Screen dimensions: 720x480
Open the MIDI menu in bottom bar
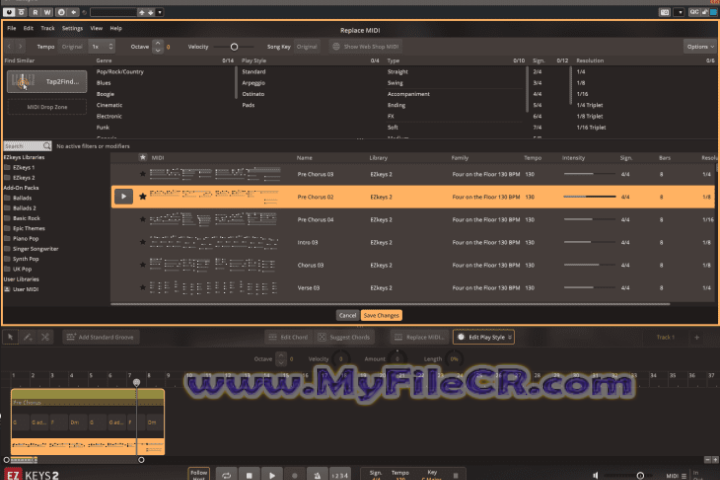[676, 476]
